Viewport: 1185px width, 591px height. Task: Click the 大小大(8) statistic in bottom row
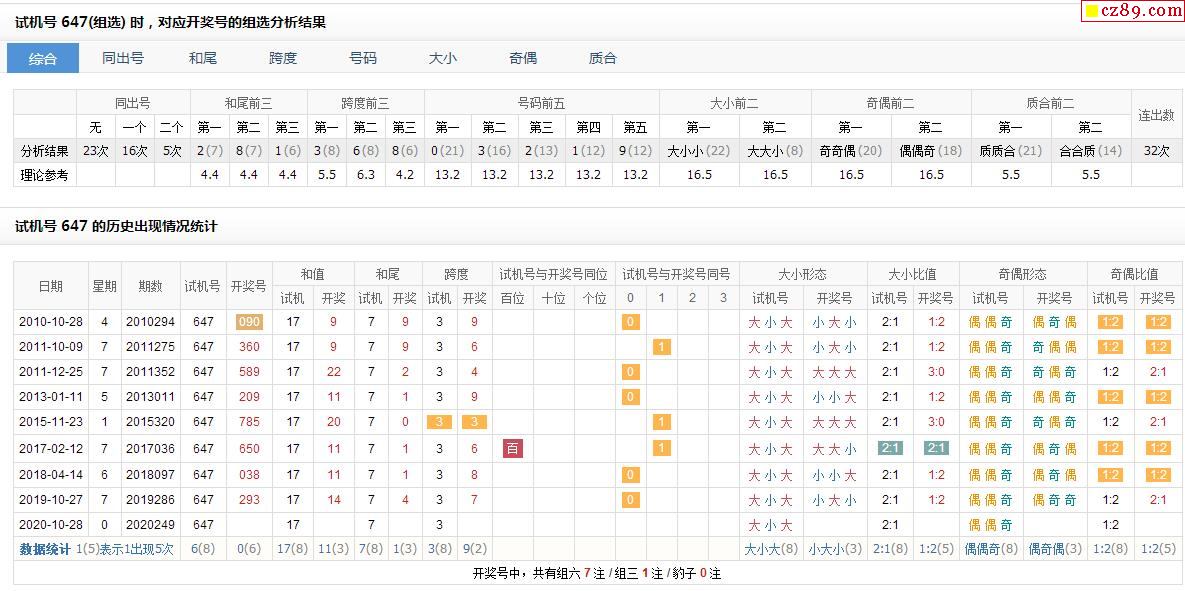(x=771, y=549)
